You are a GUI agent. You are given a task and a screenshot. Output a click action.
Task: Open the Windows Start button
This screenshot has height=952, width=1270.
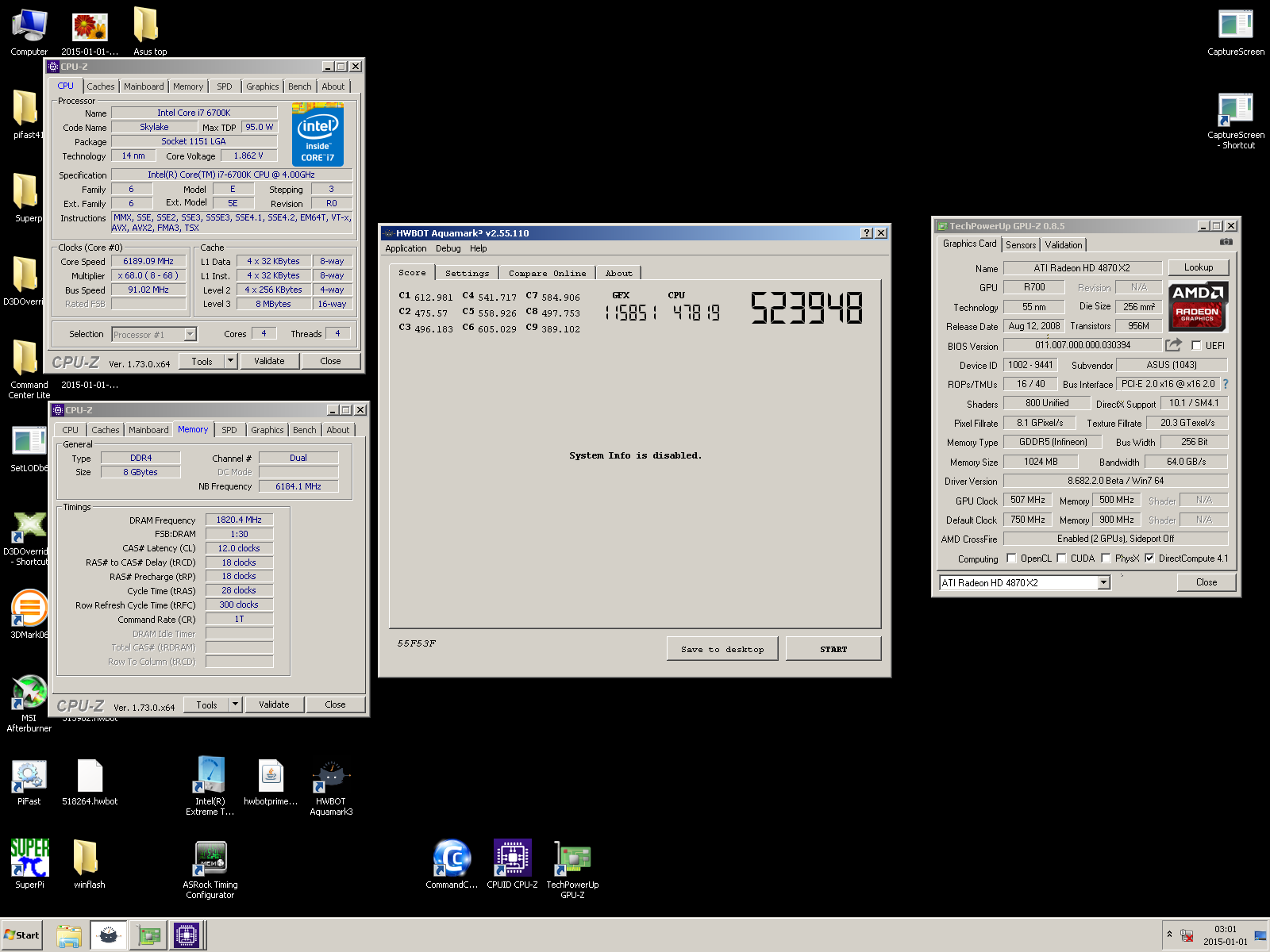tap(21, 935)
